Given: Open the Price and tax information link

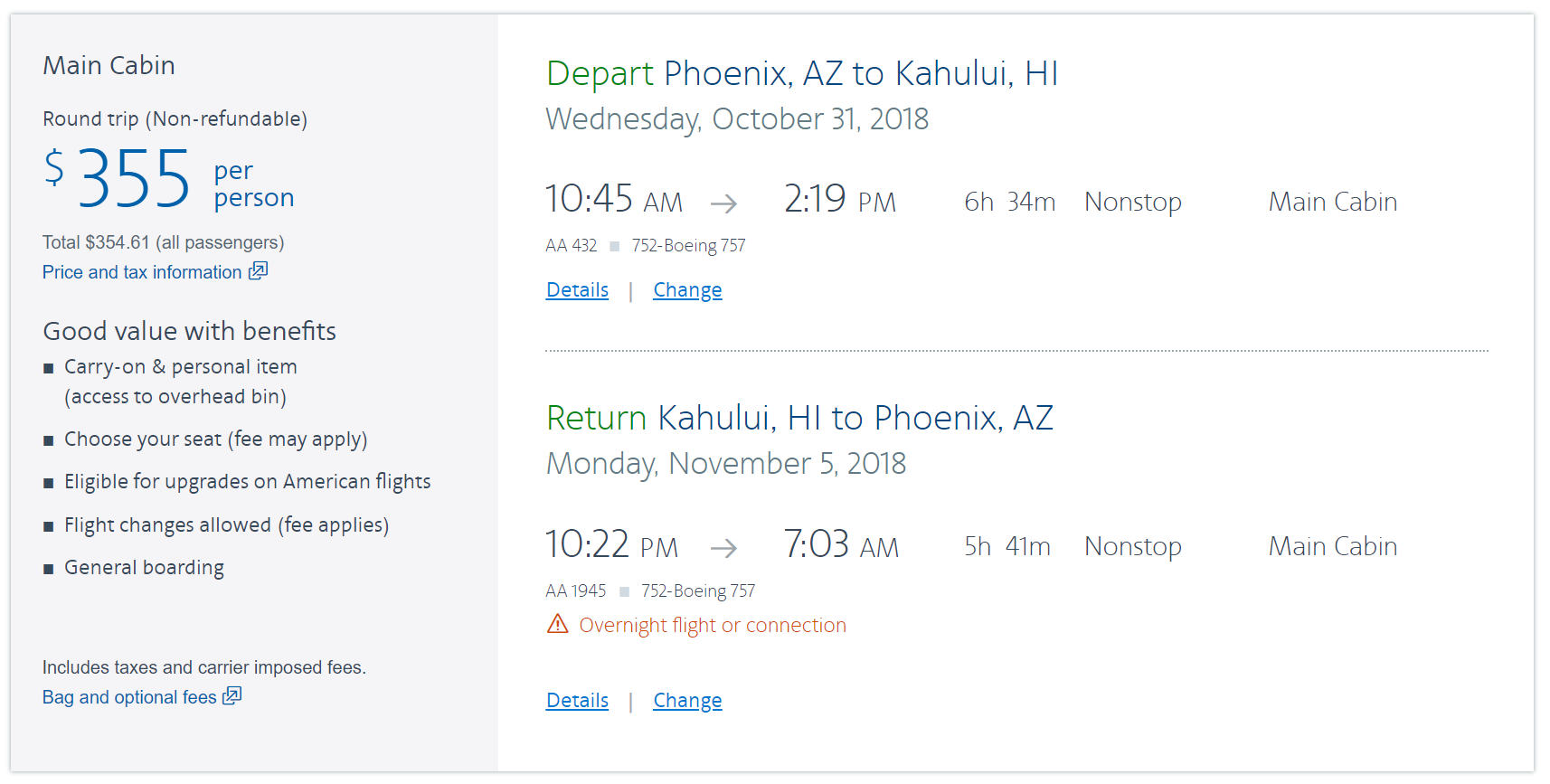Looking at the screenshot, I should coord(142,272).
